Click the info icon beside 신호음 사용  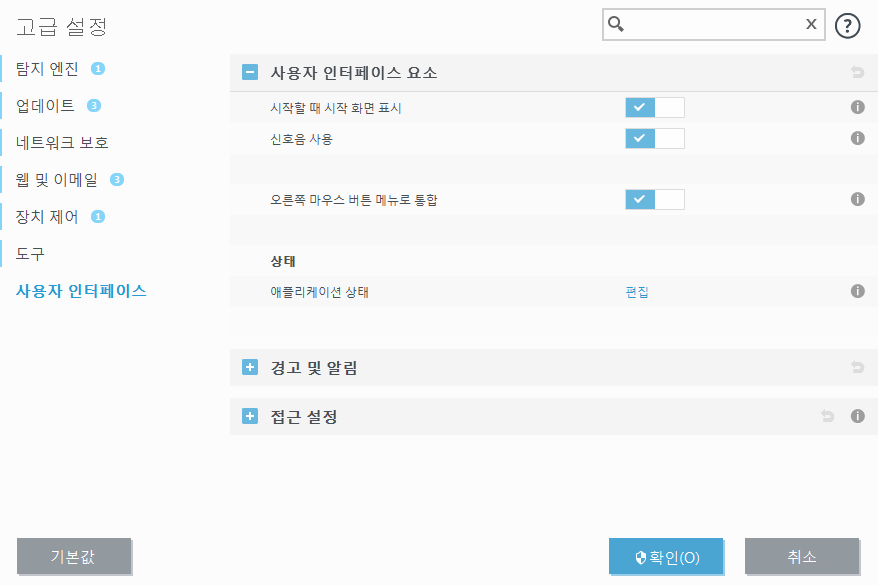click(x=857, y=138)
